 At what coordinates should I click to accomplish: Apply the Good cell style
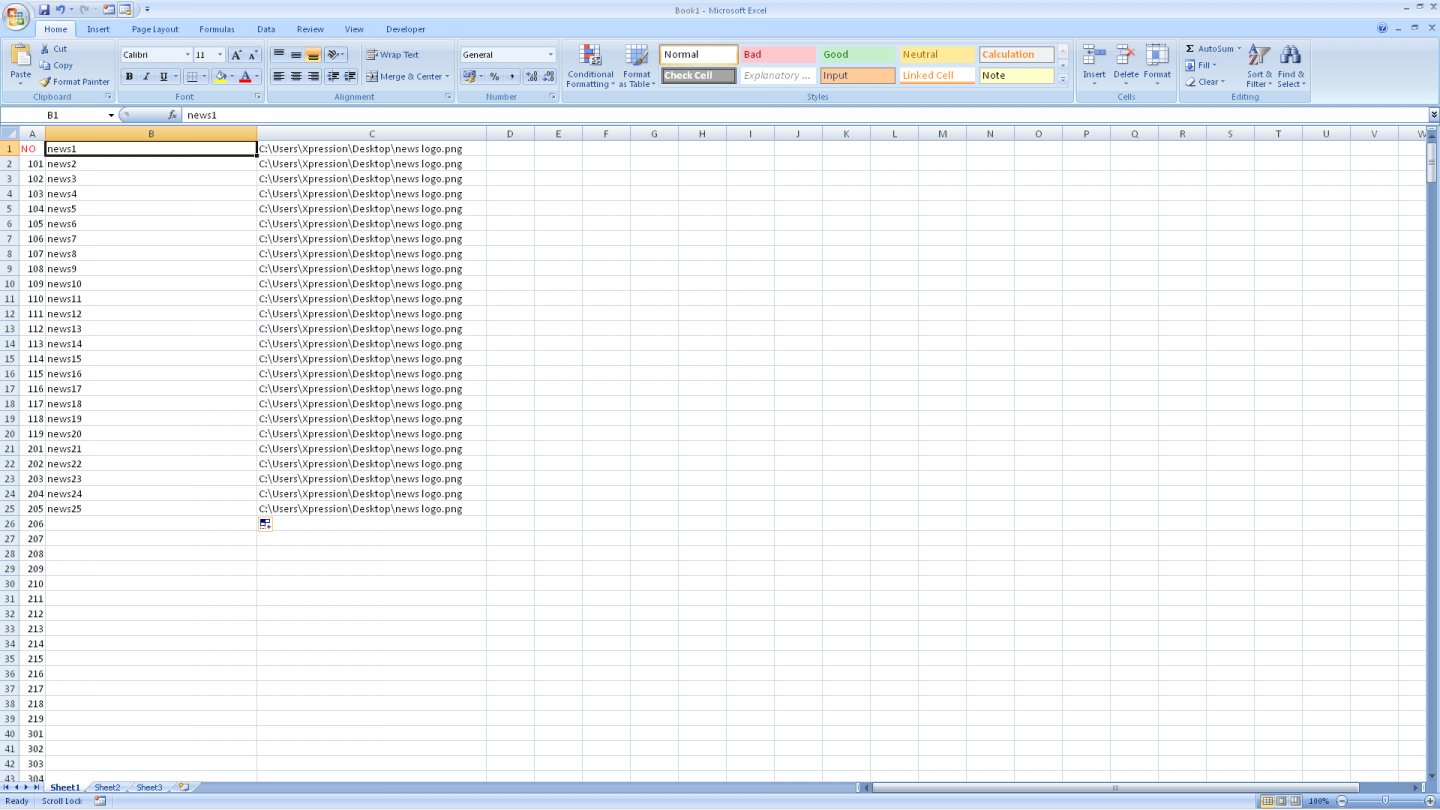(x=858, y=55)
